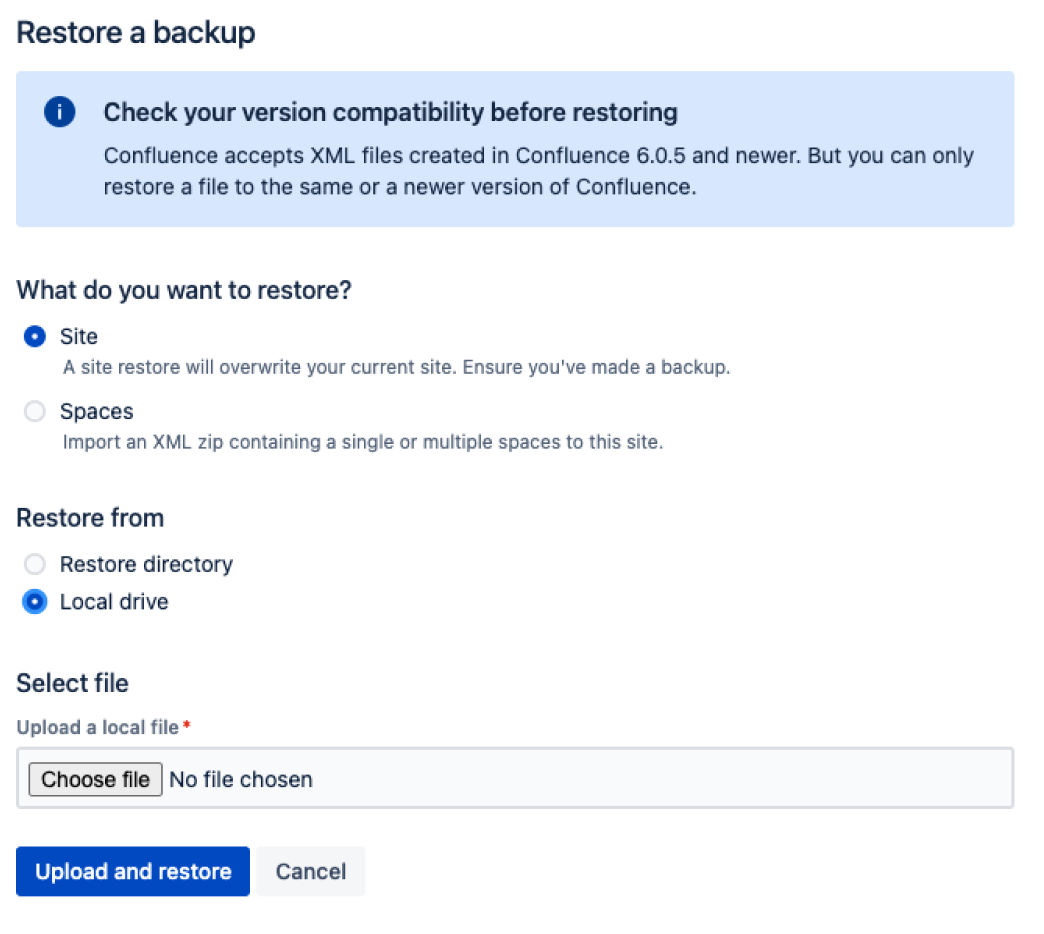Click the blue info icon in banner

[x=60, y=112]
